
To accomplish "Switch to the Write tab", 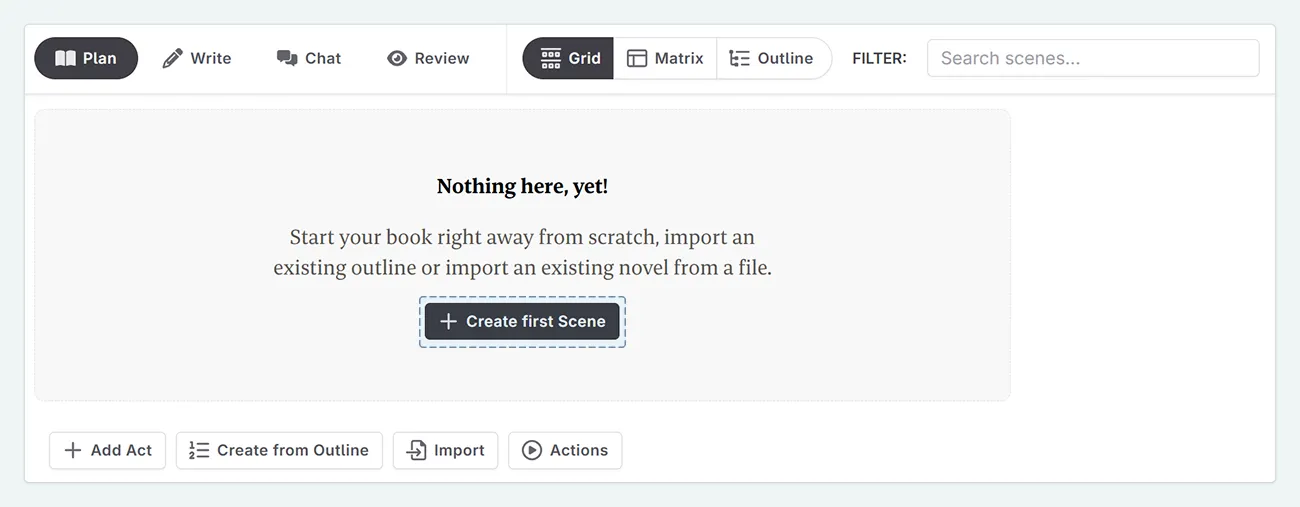I will pyautogui.click(x=197, y=58).
